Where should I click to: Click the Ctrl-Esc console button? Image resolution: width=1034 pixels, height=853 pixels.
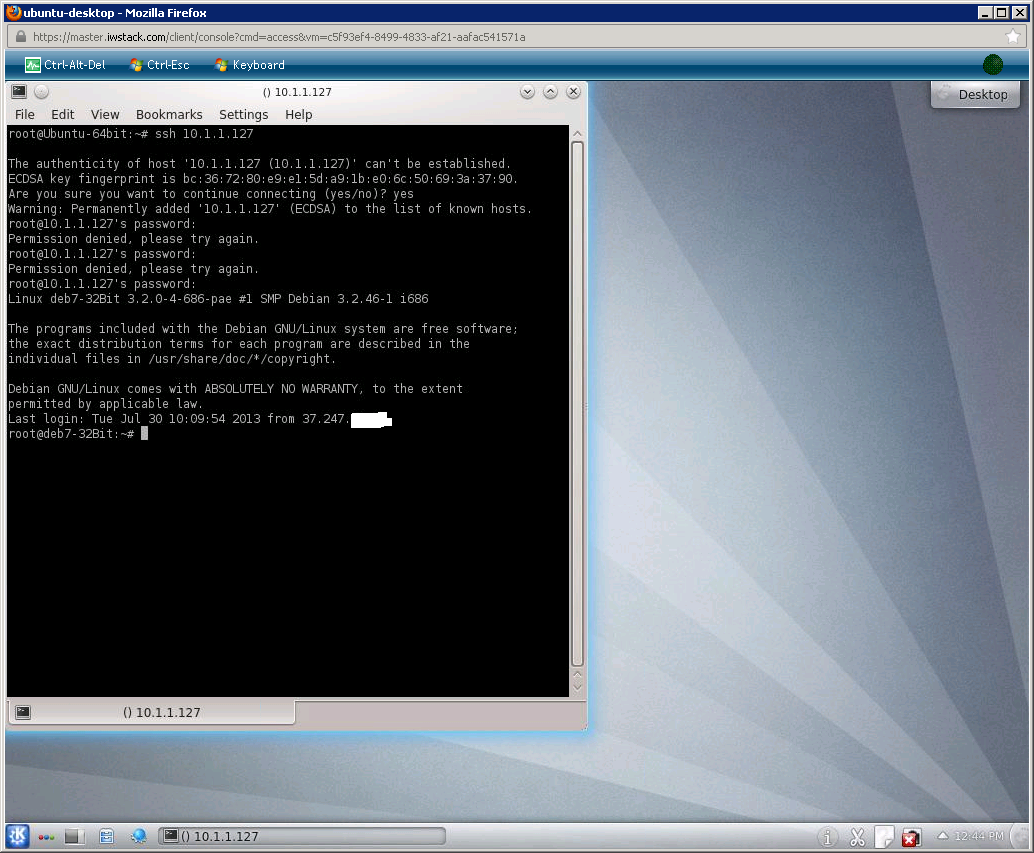[159, 65]
